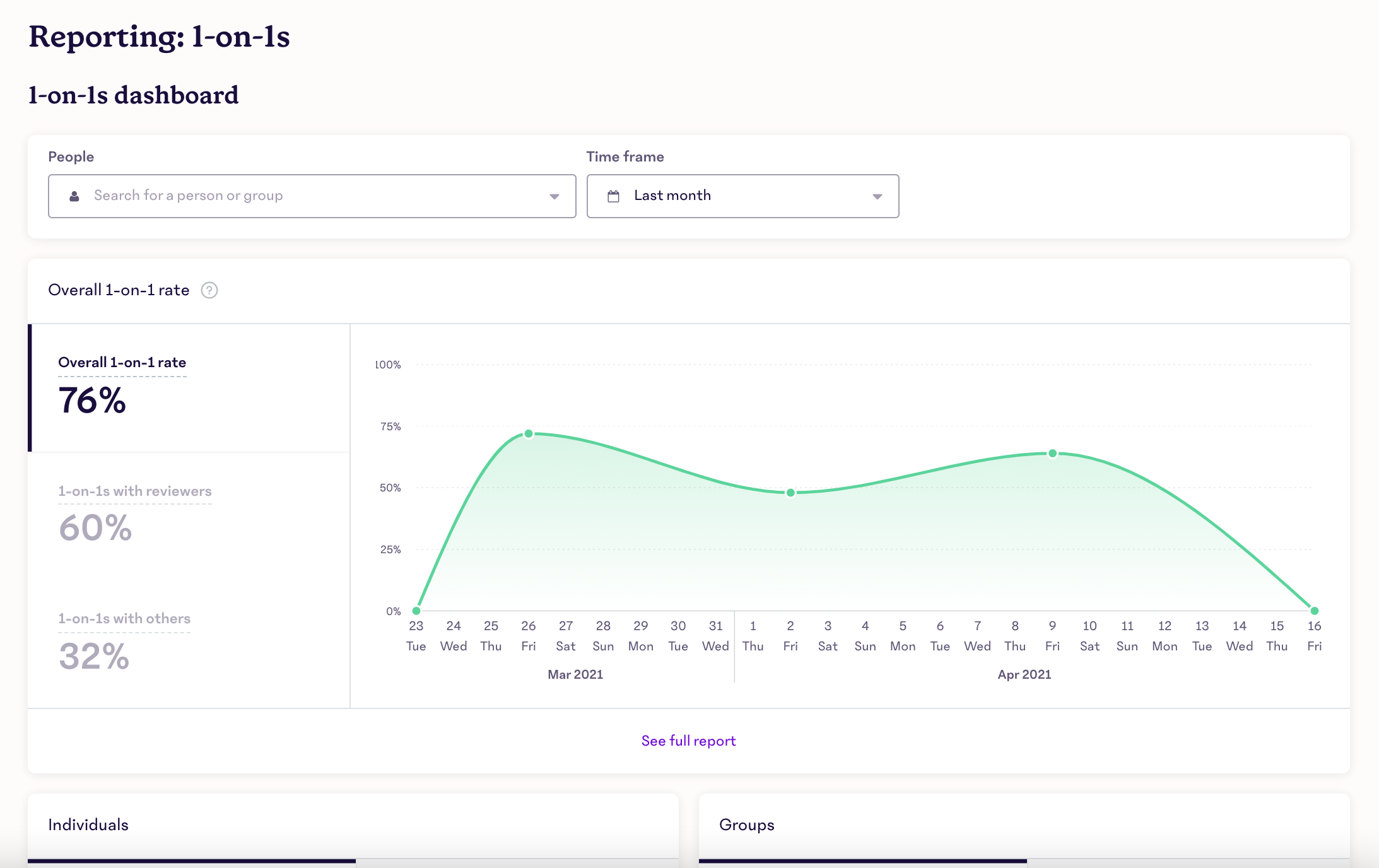Screen dimensions: 1379x868
Task: Click the 29 Mon date label
Action: click(x=641, y=636)
